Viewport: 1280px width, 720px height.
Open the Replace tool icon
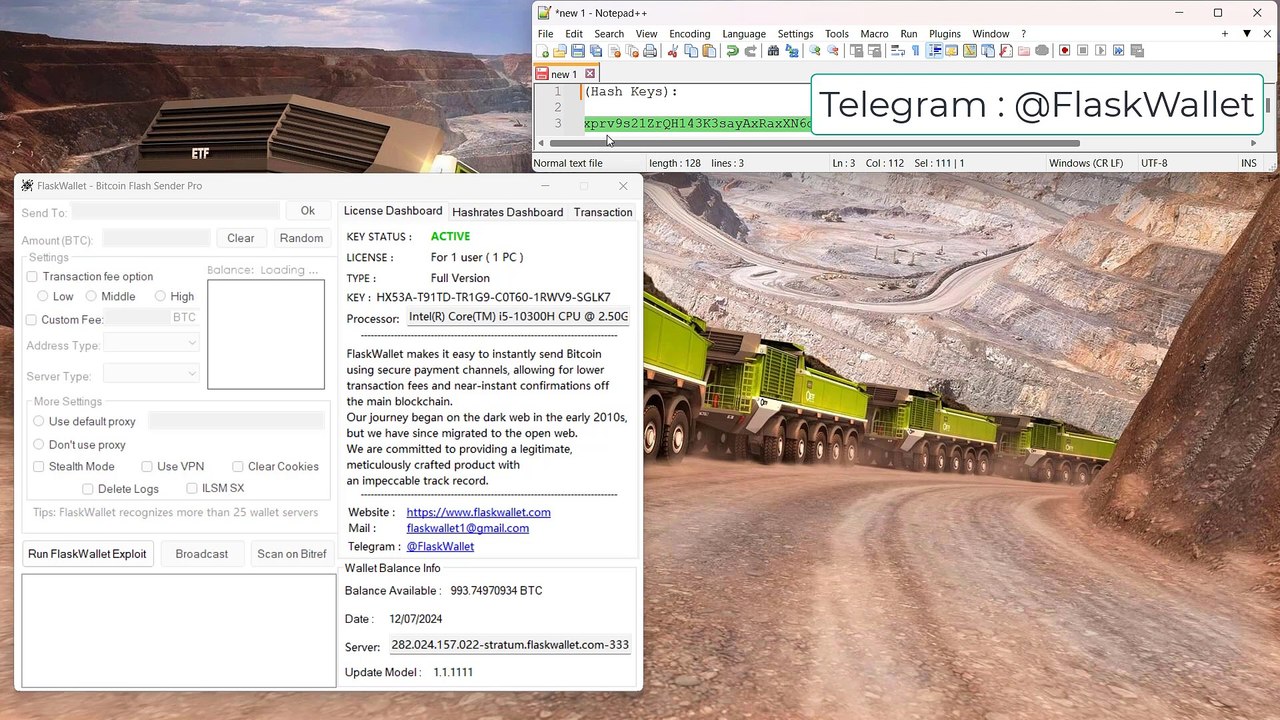[x=792, y=51]
